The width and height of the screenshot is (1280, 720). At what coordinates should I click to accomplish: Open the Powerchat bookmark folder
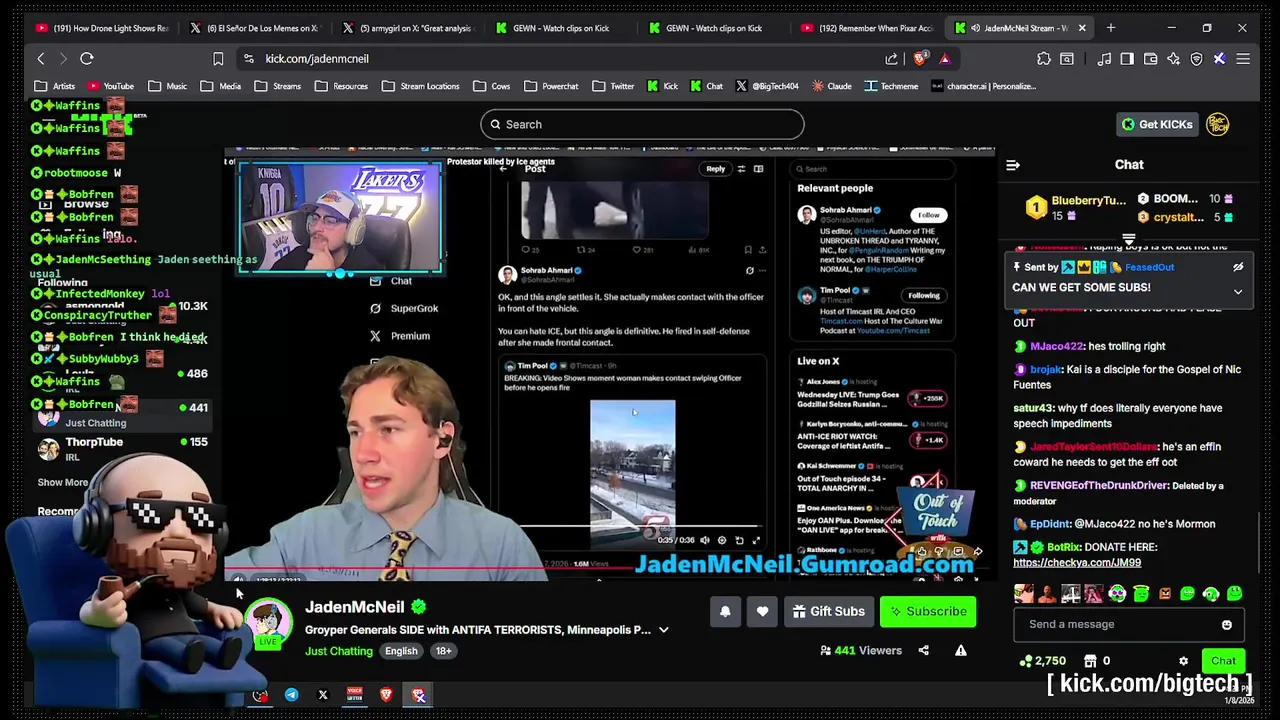coord(551,86)
